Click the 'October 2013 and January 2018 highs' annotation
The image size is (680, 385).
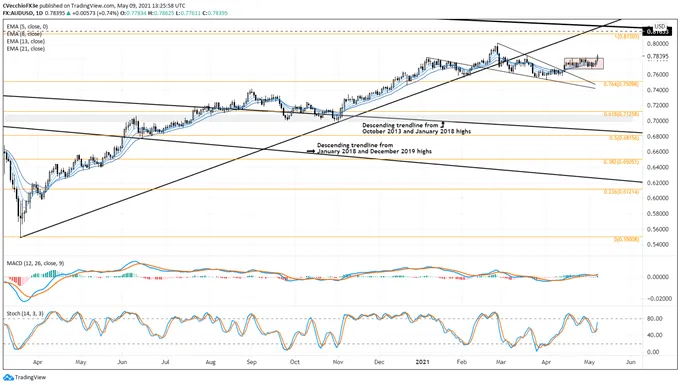pyautogui.click(x=416, y=131)
